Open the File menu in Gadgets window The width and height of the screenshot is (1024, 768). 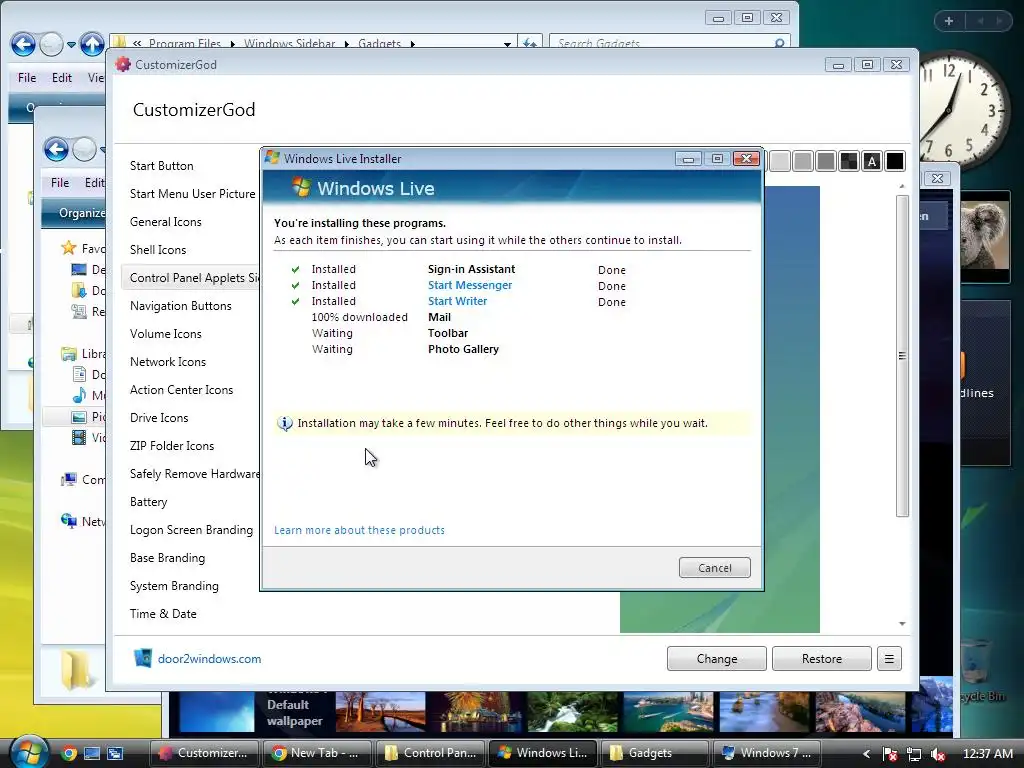[27, 78]
